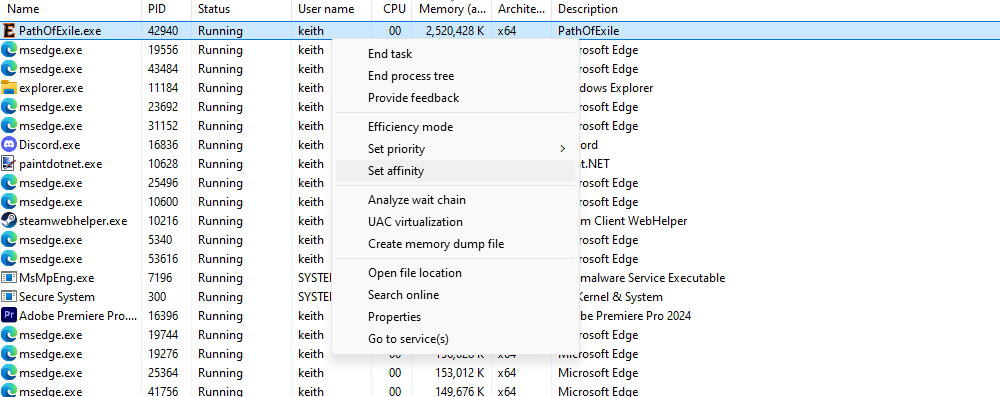Click x64 architecture in PathOfExile row

(506, 31)
